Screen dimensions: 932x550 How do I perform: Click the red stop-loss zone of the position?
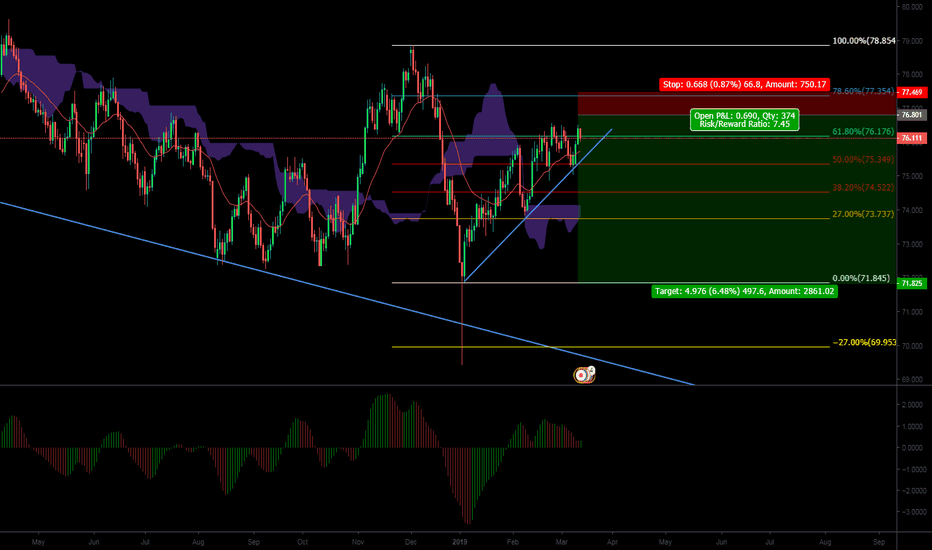tap(736, 103)
